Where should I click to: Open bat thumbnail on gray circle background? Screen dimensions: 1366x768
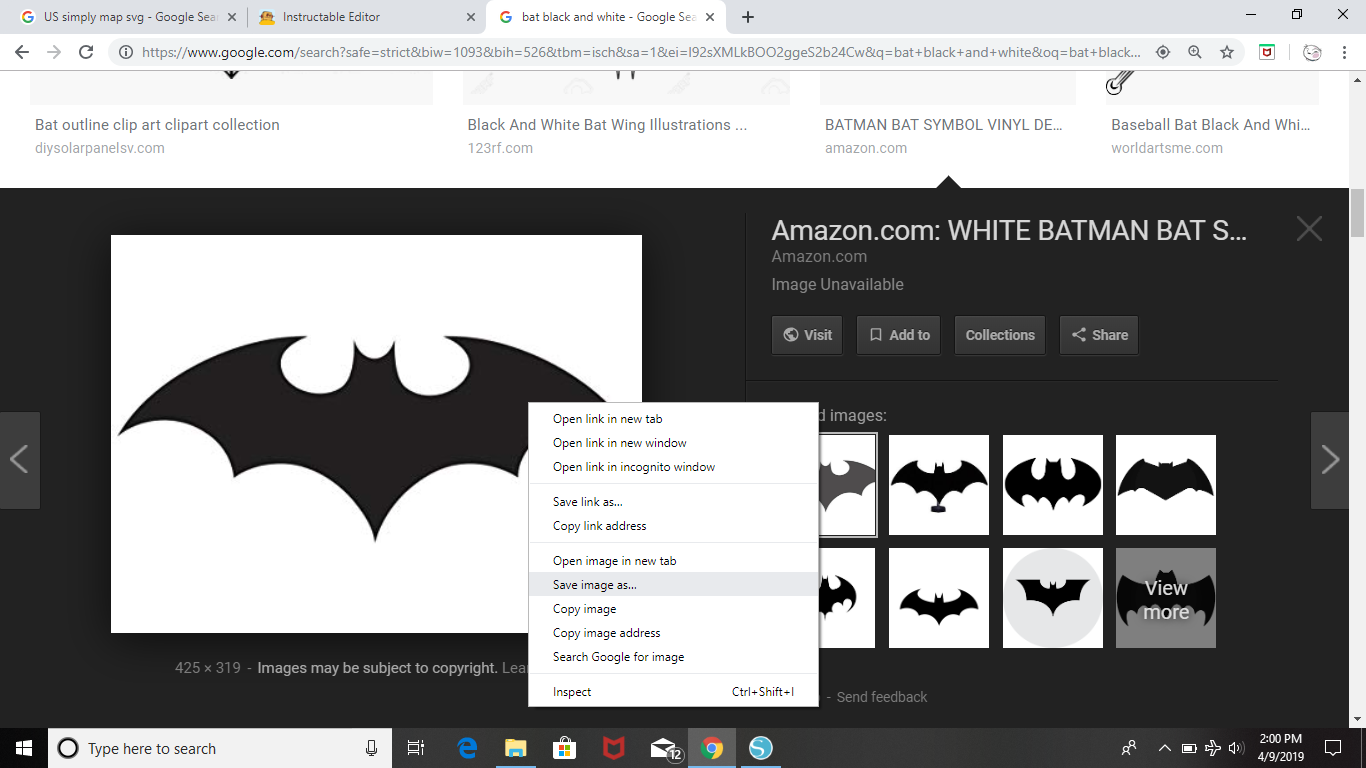coord(1053,598)
